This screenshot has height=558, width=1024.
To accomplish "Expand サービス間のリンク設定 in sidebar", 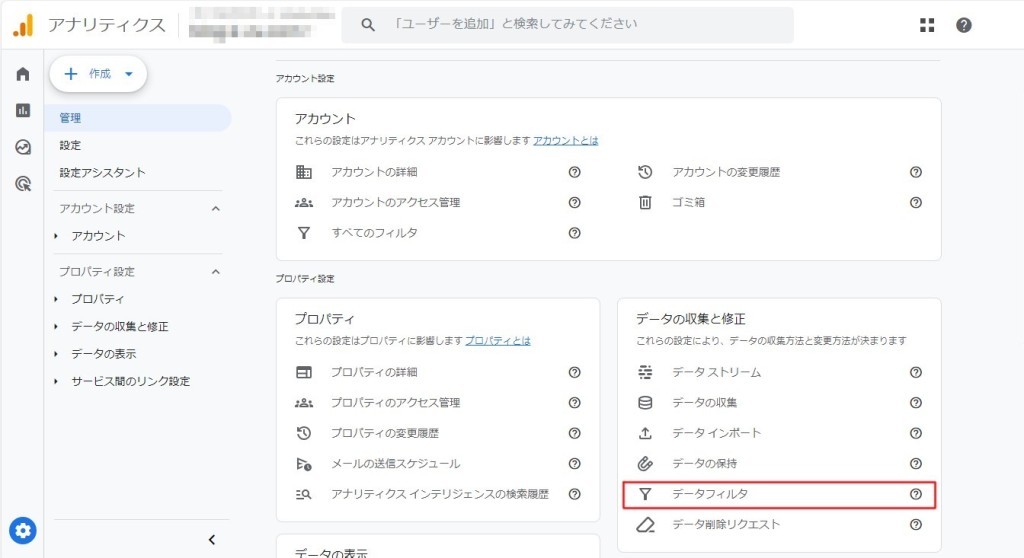I will point(130,381).
